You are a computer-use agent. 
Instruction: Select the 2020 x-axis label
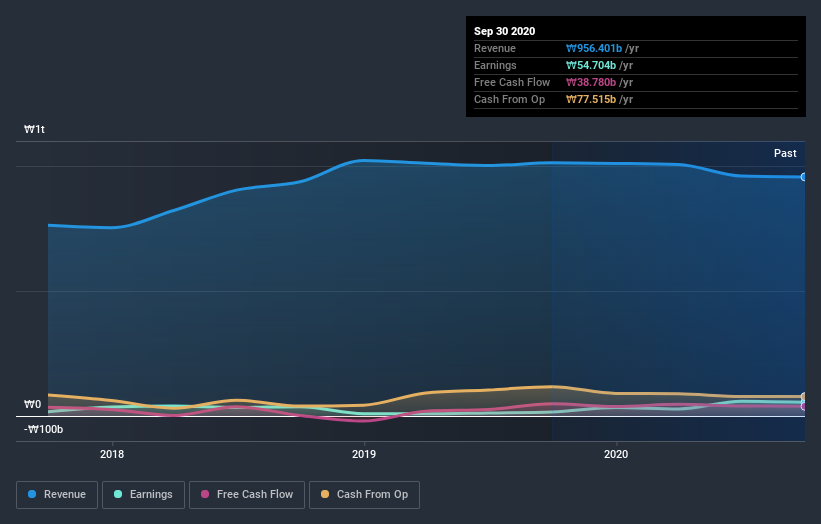coord(616,454)
